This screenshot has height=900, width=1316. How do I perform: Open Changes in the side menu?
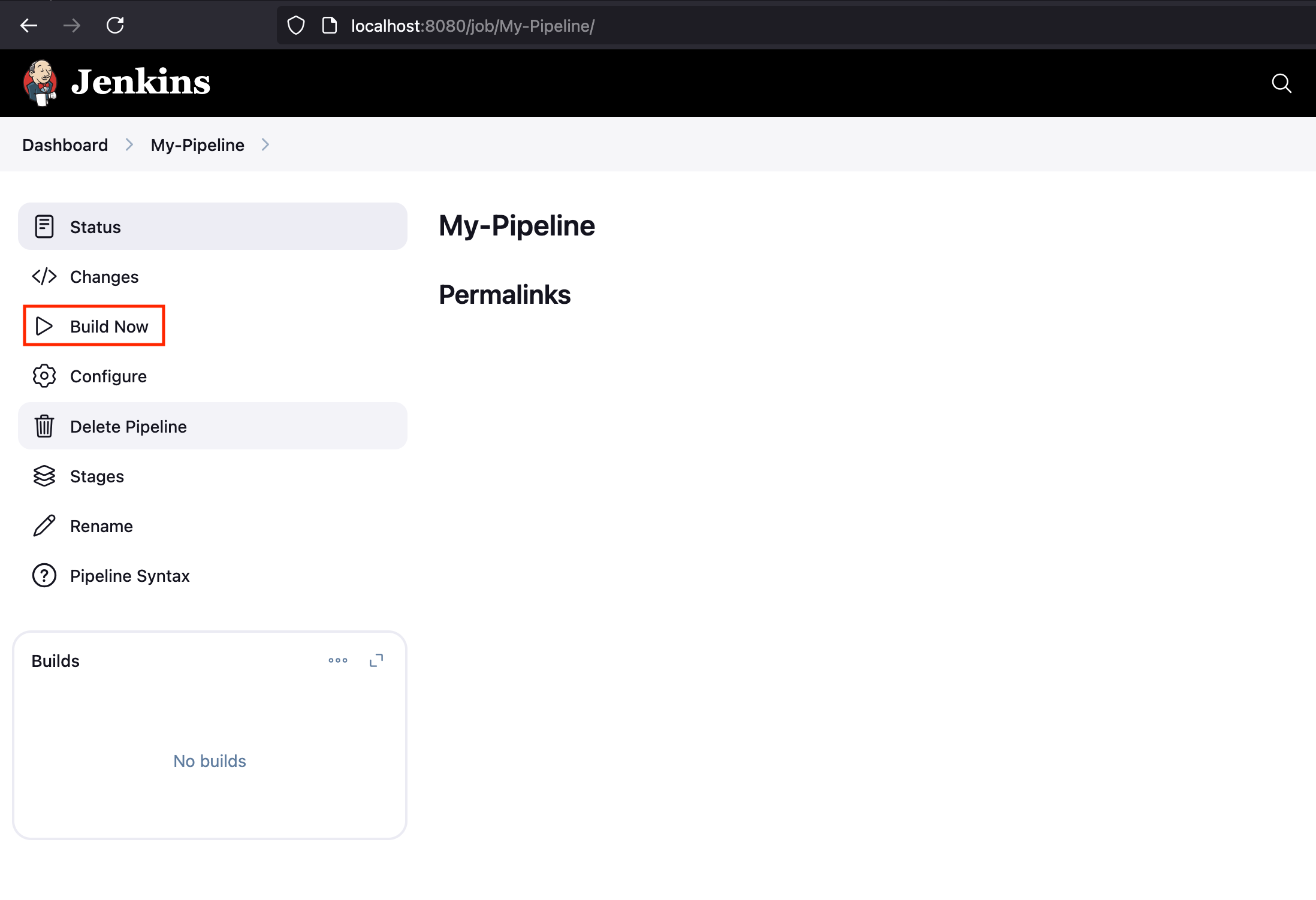[x=213, y=276]
